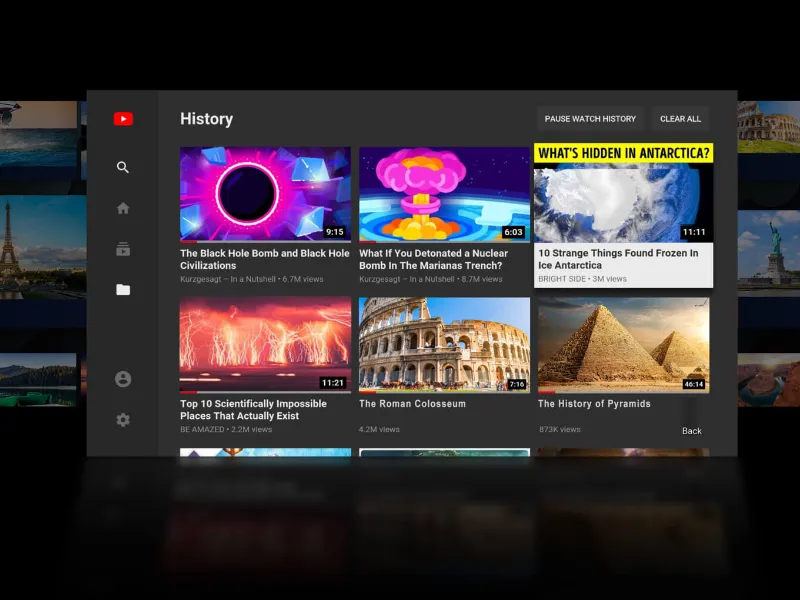
Task: Open Subscriptions from the sidebar icon
Action: [x=122, y=248]
